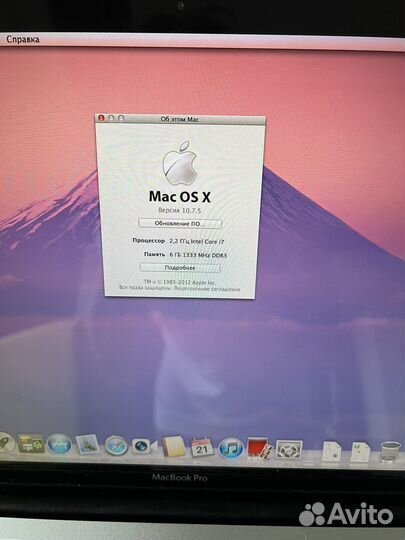Open System Preferences gears icon in the Dock
Screen dimensions: 405x540
(x=289, y=450)
